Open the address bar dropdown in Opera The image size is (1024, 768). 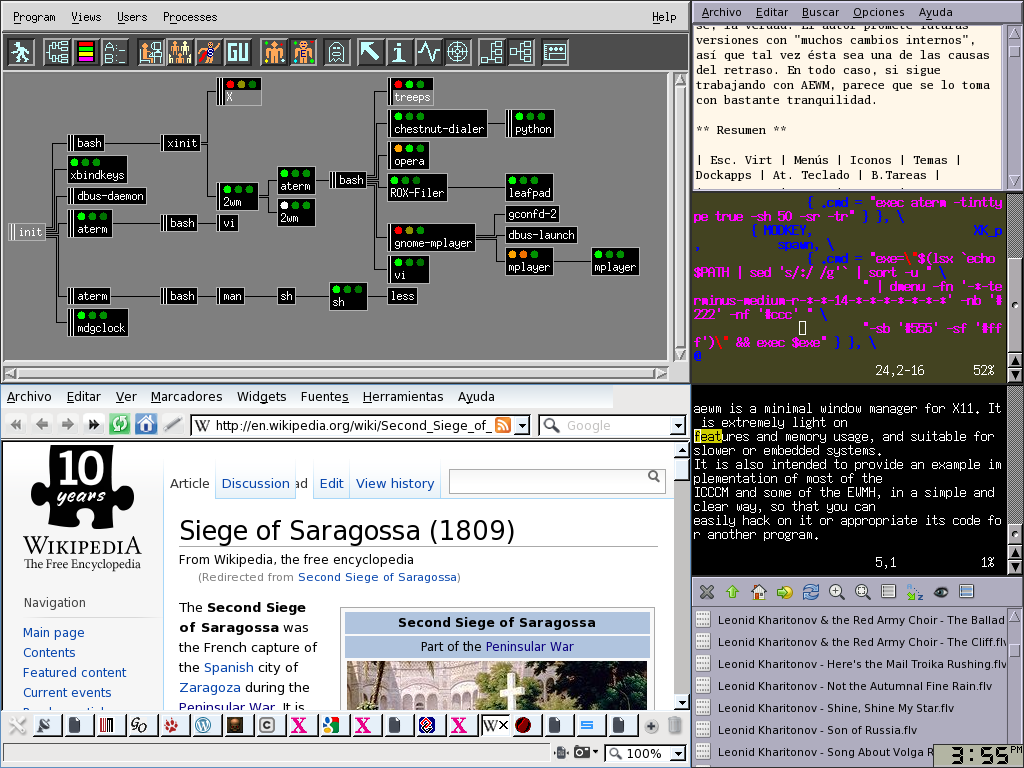(x=522, y=426)
